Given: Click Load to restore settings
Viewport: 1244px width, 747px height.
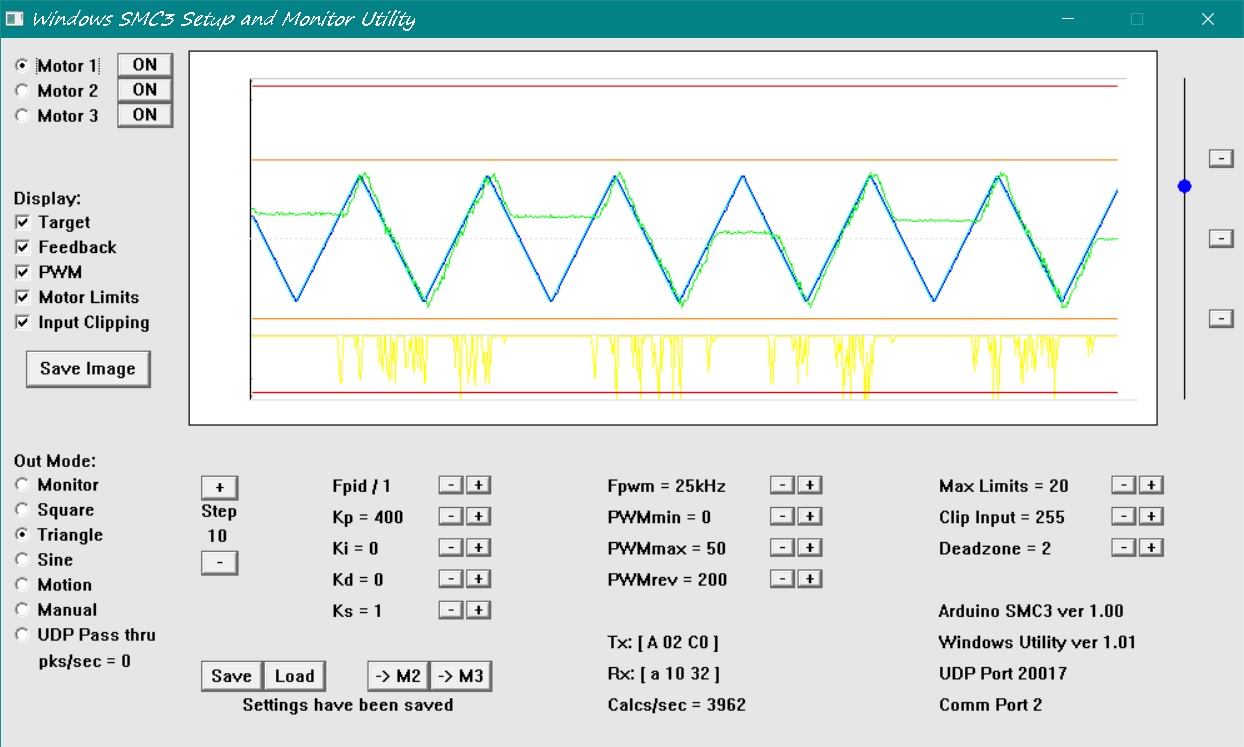Looking at the screenshot, I should pos(294,676).
